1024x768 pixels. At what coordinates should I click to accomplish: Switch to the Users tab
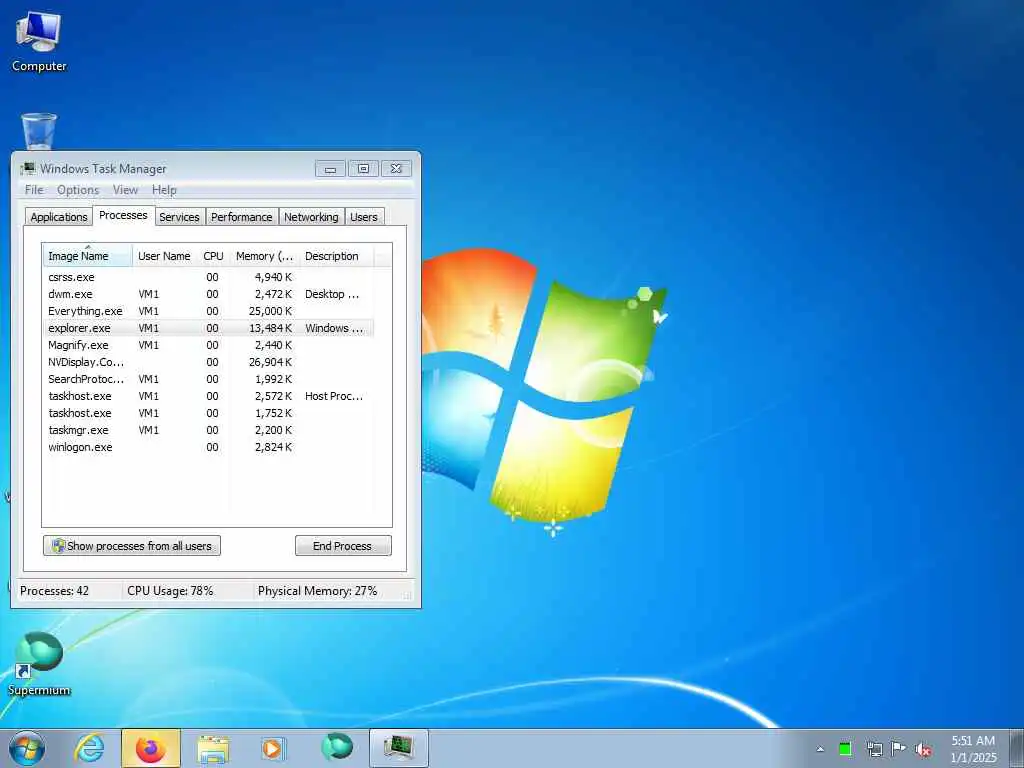click(x=364, y=217)
